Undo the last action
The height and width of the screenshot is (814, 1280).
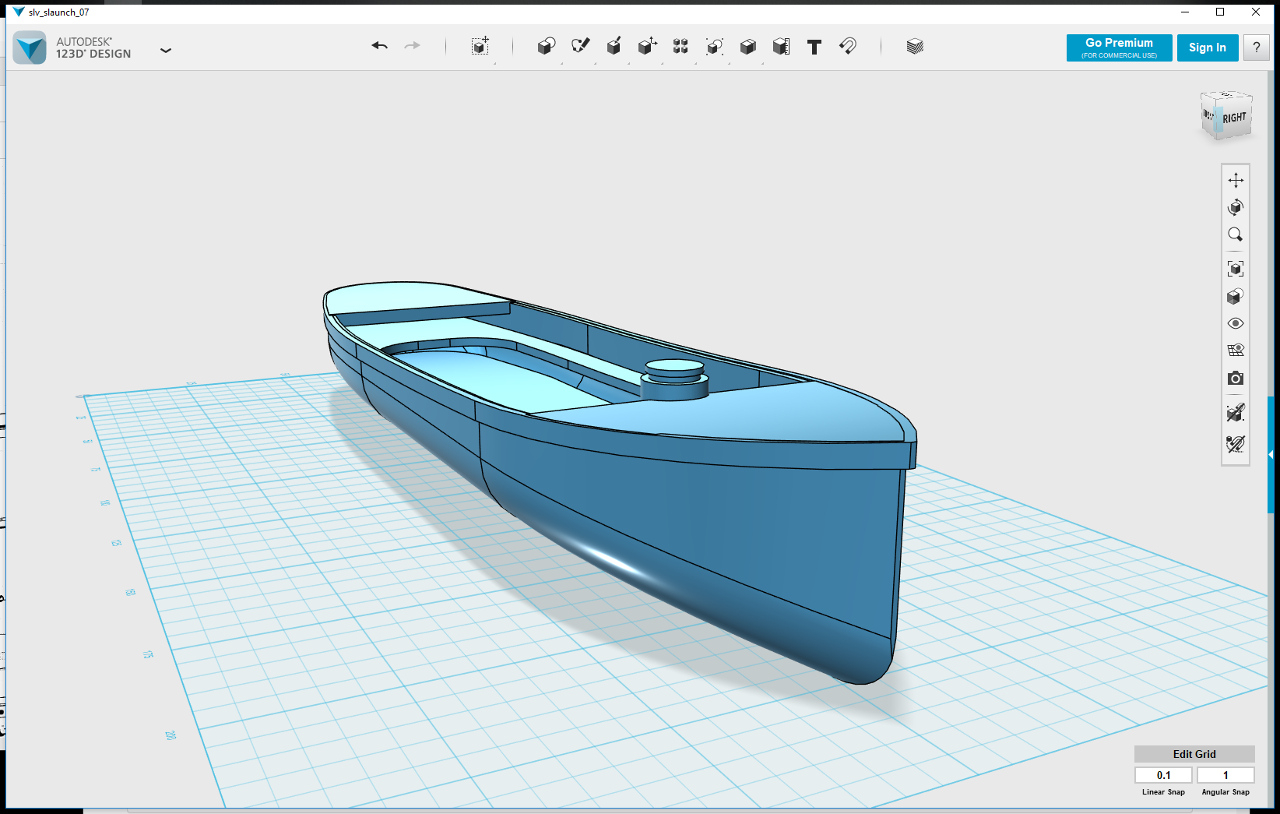pyautogui.click(x=379, y=46)
